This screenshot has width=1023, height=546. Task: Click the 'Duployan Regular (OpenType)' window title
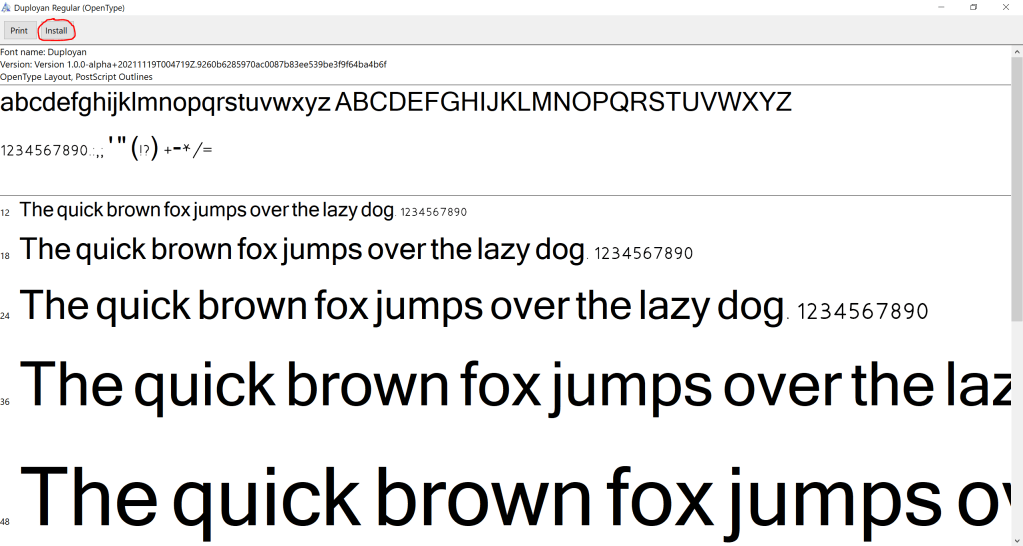pyautogui.click(x=69, y=7)
